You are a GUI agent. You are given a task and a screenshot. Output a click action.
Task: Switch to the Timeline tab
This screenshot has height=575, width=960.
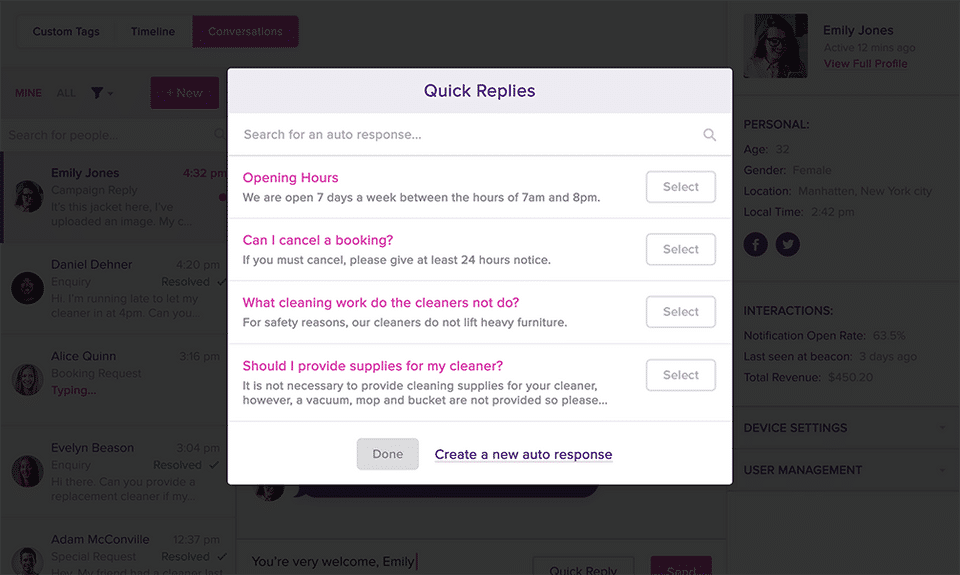152,32
